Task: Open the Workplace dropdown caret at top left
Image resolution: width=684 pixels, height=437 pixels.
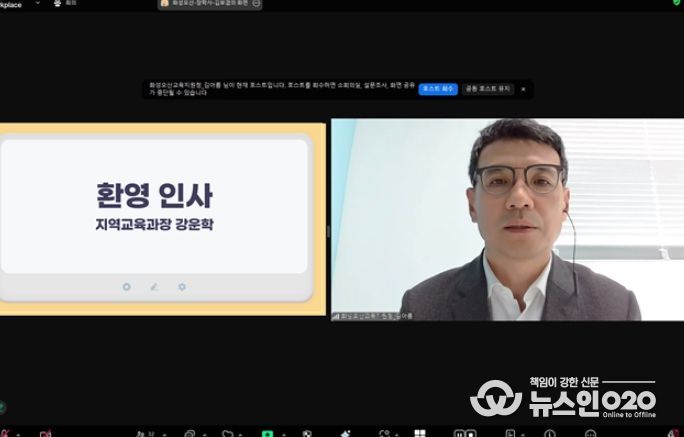Action: 38,3
